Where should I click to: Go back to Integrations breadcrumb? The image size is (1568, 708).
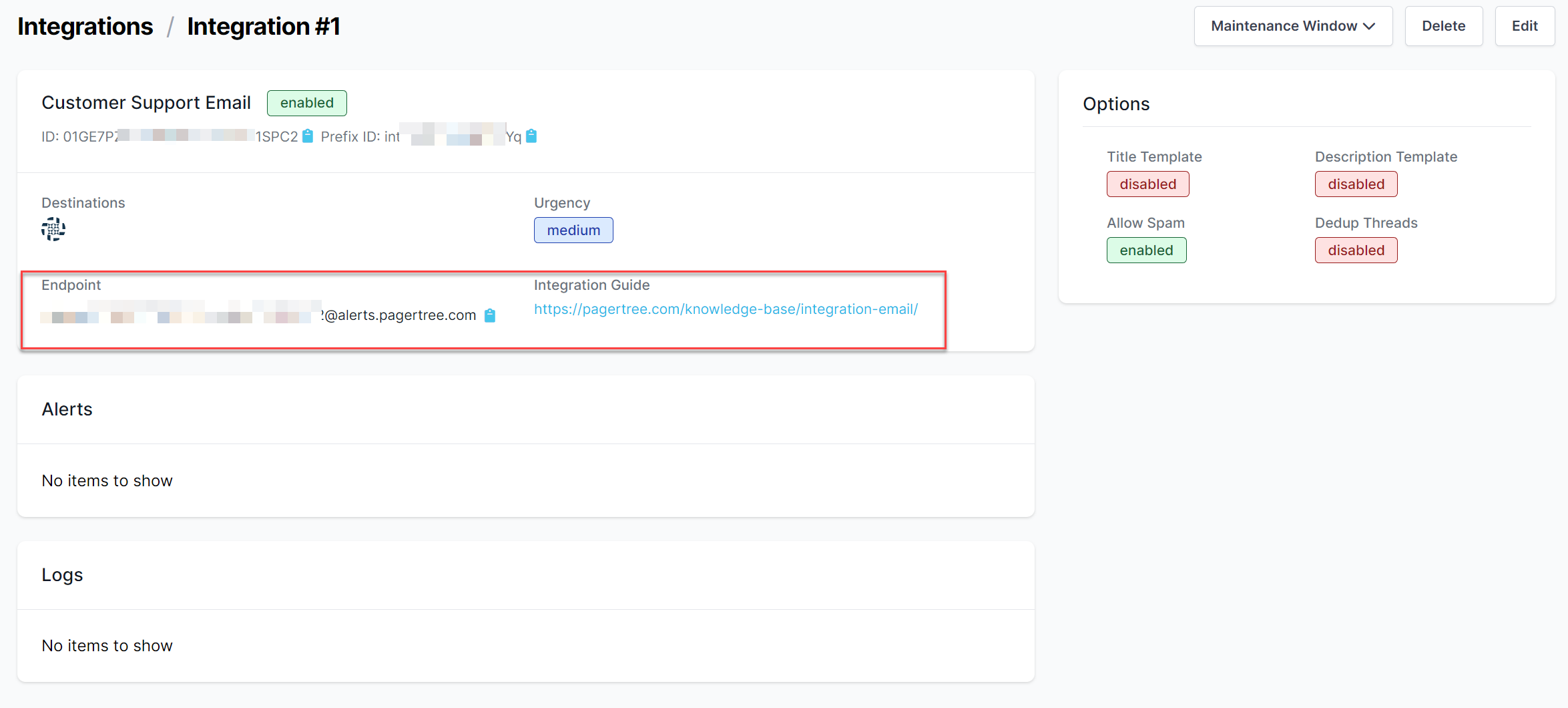tap(85, 27)
